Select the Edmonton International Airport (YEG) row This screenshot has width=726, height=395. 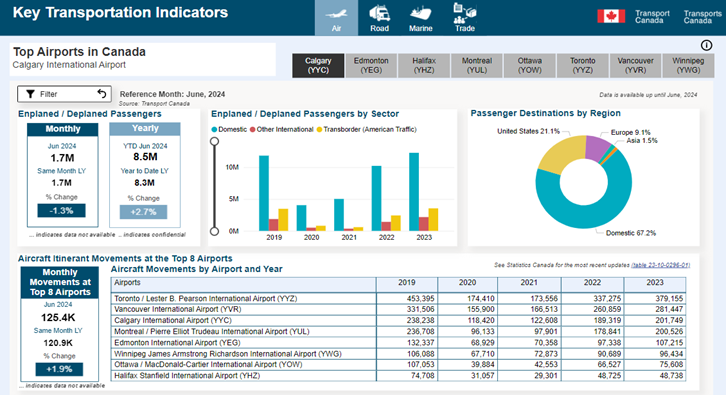click(x=398, y=343)
